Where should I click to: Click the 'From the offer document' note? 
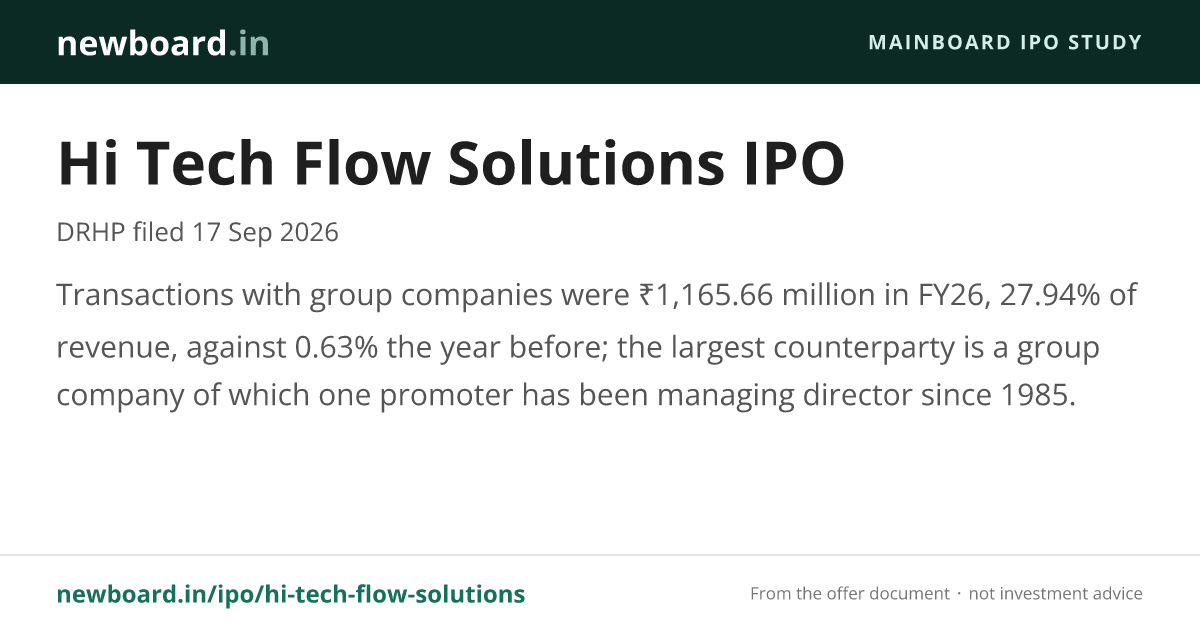[850, 594]
